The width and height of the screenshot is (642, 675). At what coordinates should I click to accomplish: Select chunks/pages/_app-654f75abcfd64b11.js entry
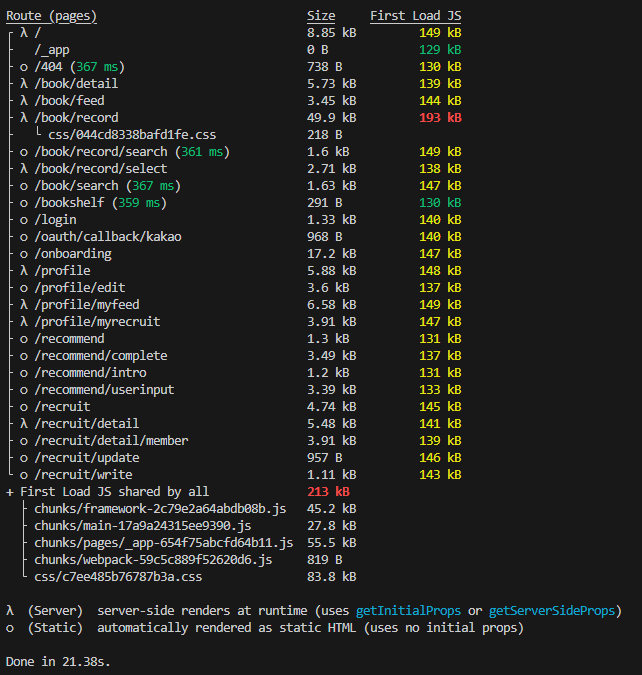(164, 543)
